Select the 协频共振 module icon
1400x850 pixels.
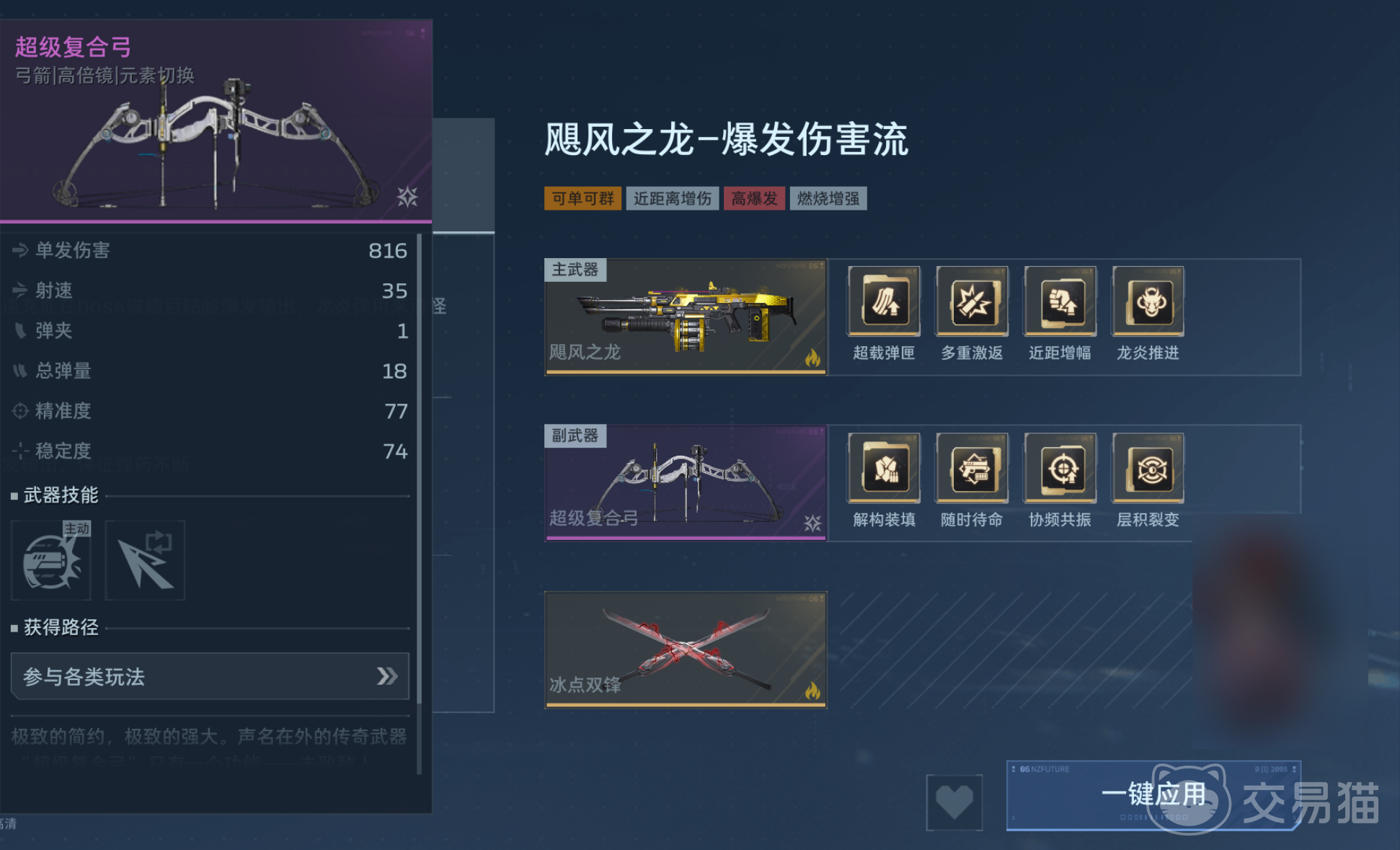pos(1060,467)
